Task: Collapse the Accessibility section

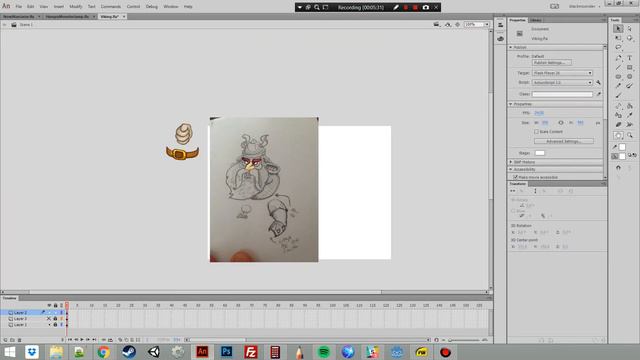Action: (511, 169)
